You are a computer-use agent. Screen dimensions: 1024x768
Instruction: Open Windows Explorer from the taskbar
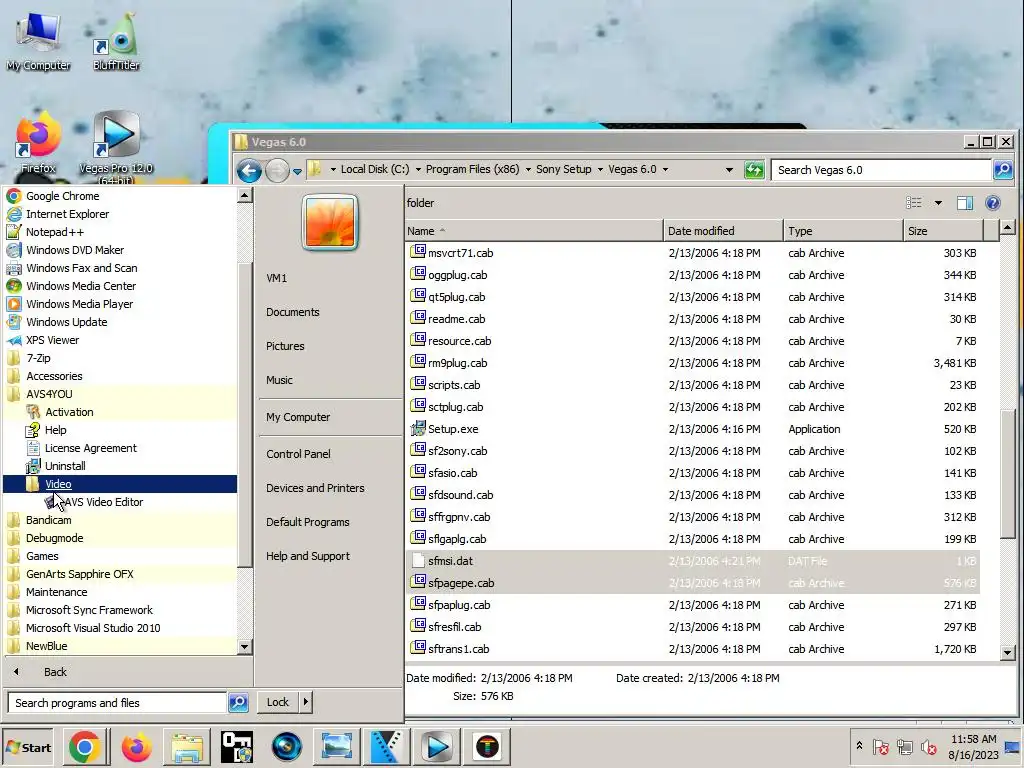point(186,747)
